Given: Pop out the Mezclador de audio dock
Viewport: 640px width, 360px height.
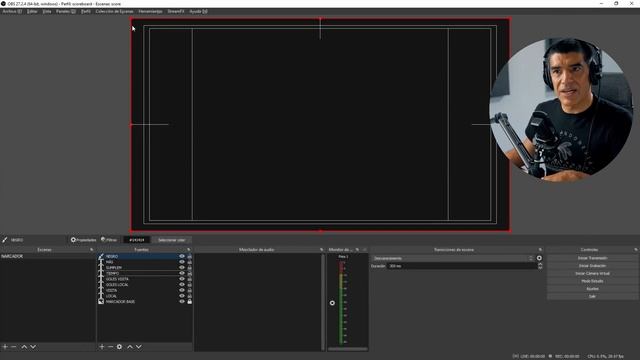Looking at the screenshot, I should 322,249.
